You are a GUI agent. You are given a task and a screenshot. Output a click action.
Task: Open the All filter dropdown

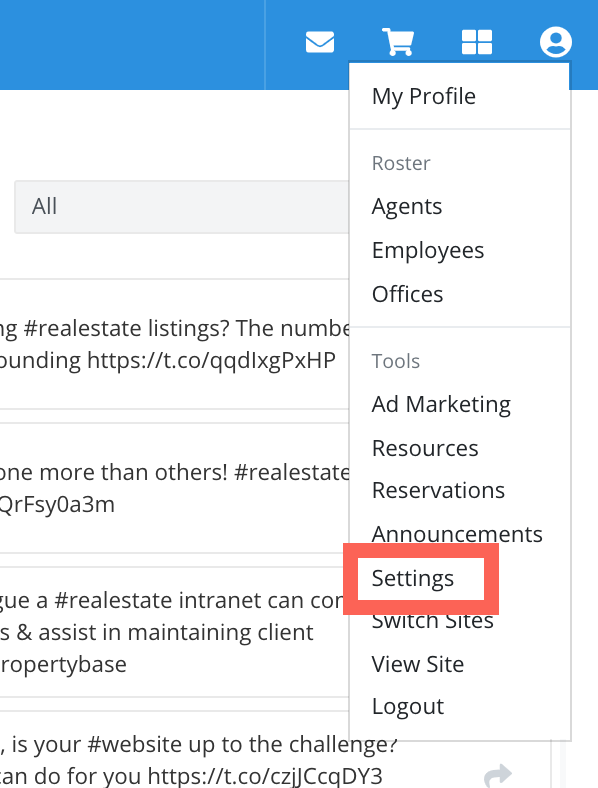coord(181,207)
